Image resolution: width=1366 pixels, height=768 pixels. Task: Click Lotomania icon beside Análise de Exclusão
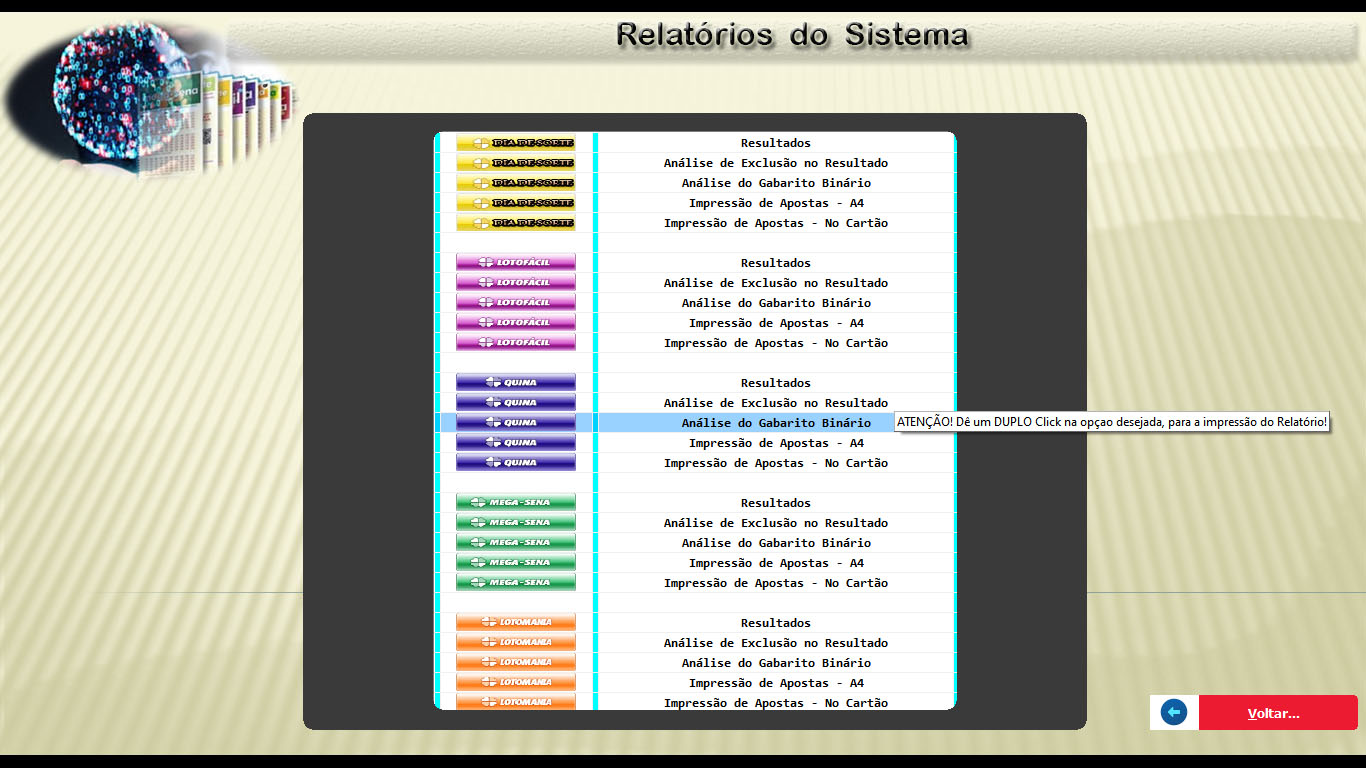(x=516, y=643)
